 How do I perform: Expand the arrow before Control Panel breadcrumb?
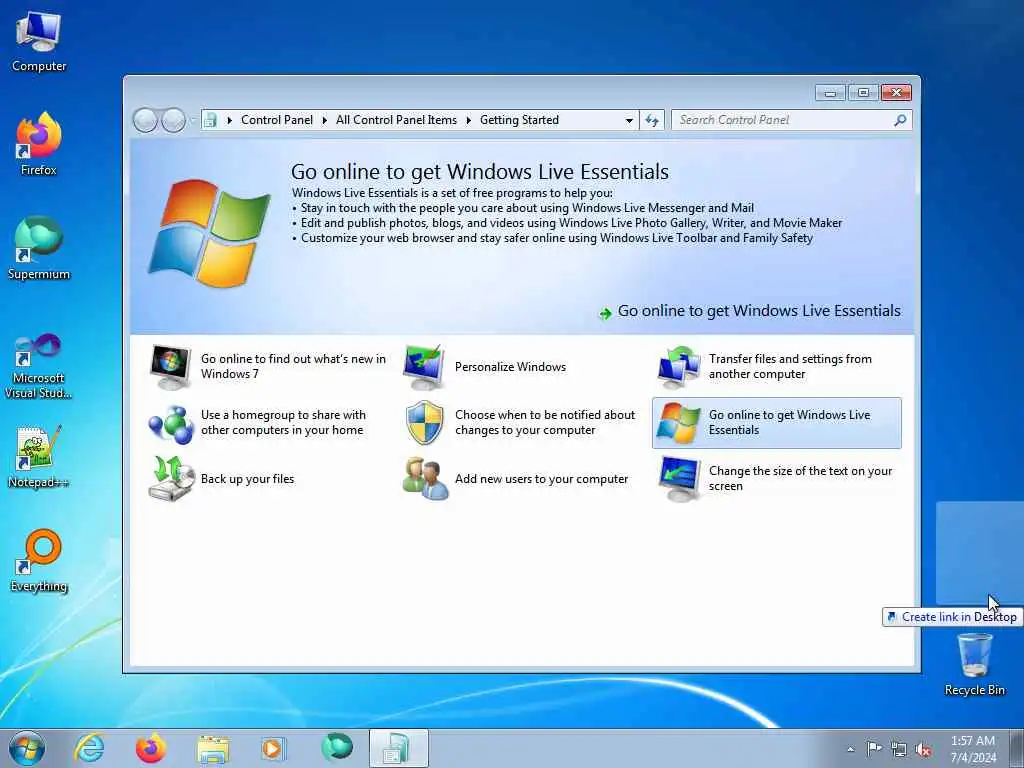(x=229, y=120)
